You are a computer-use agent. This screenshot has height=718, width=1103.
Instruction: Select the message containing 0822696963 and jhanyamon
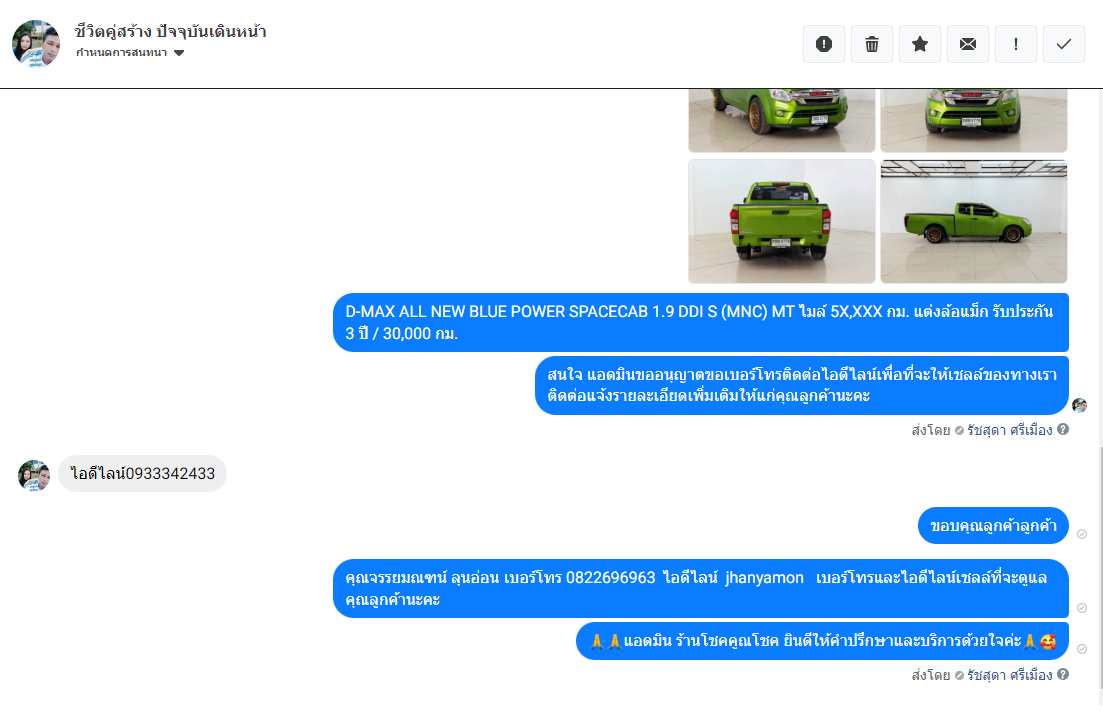pos(701,589)
